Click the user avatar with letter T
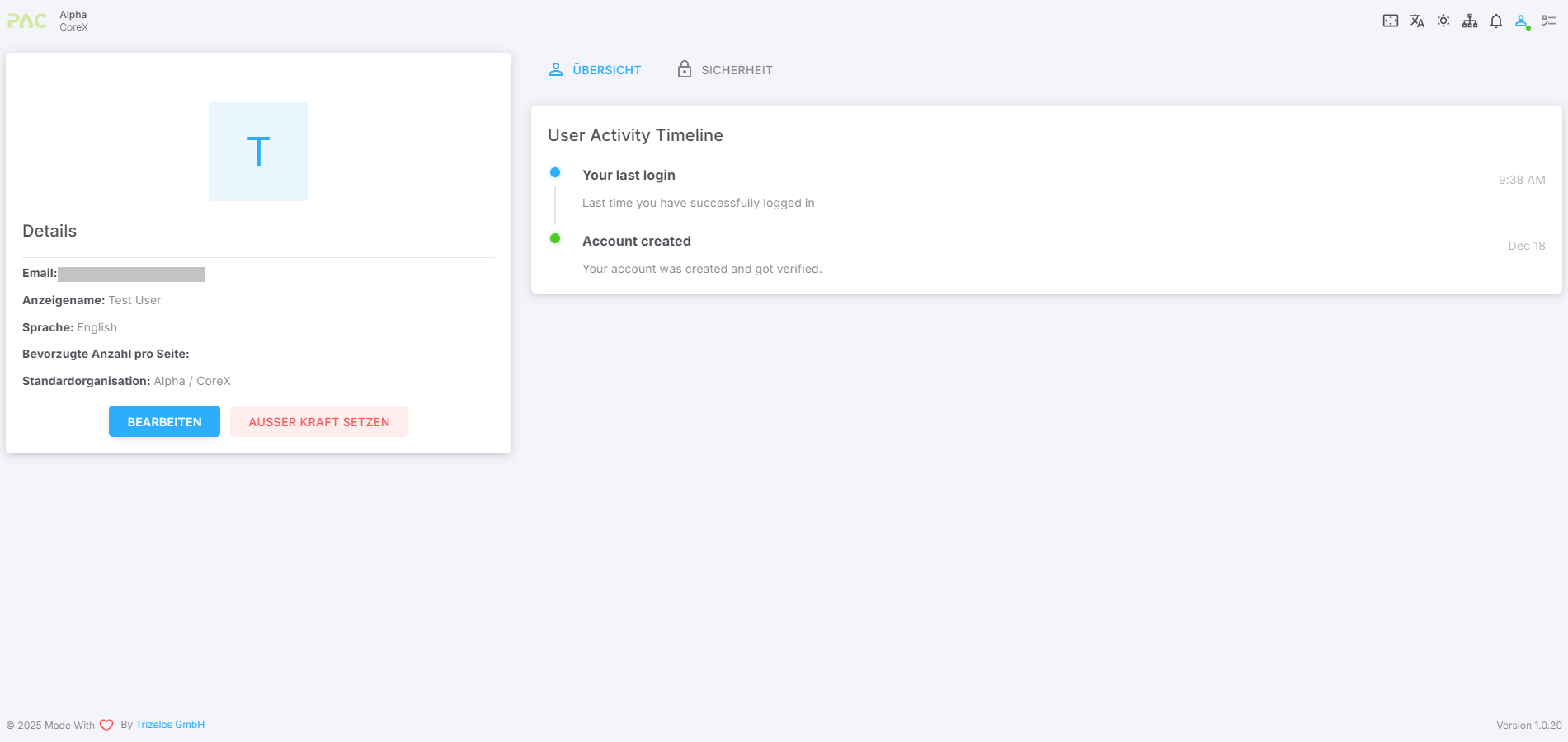 coord(258,152)
